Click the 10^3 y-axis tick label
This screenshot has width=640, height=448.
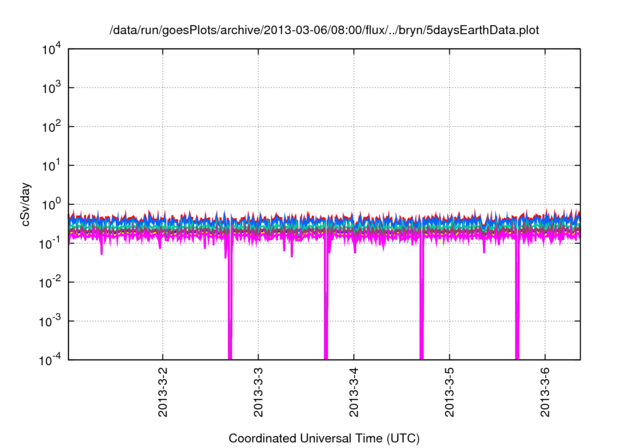[x=51, y=88]
